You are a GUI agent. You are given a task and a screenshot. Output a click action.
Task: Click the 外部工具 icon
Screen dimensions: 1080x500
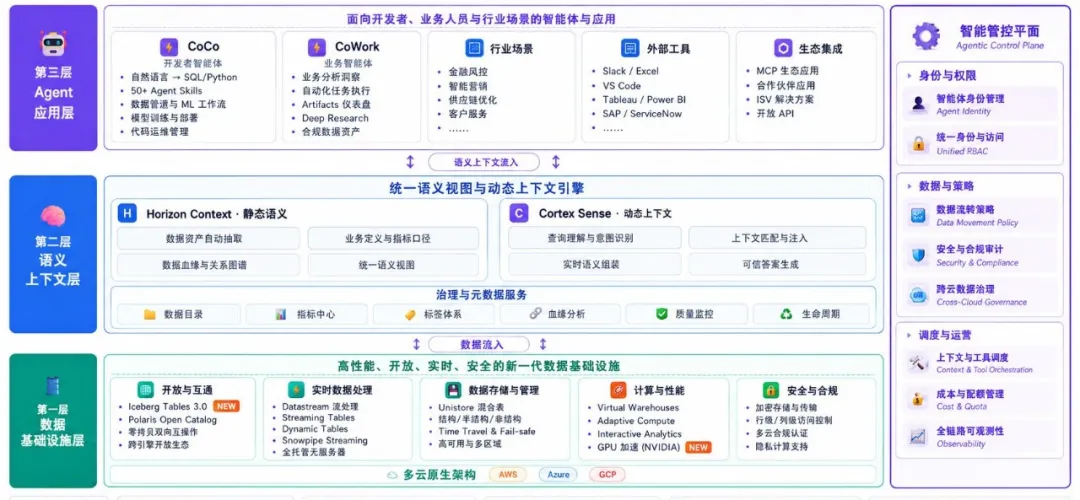pyautogui.click(x=630, y=48)
